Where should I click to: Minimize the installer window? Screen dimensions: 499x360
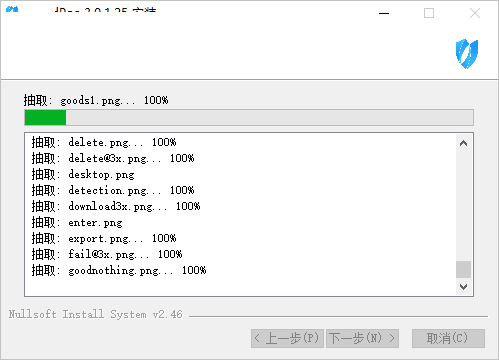[384, 13]
